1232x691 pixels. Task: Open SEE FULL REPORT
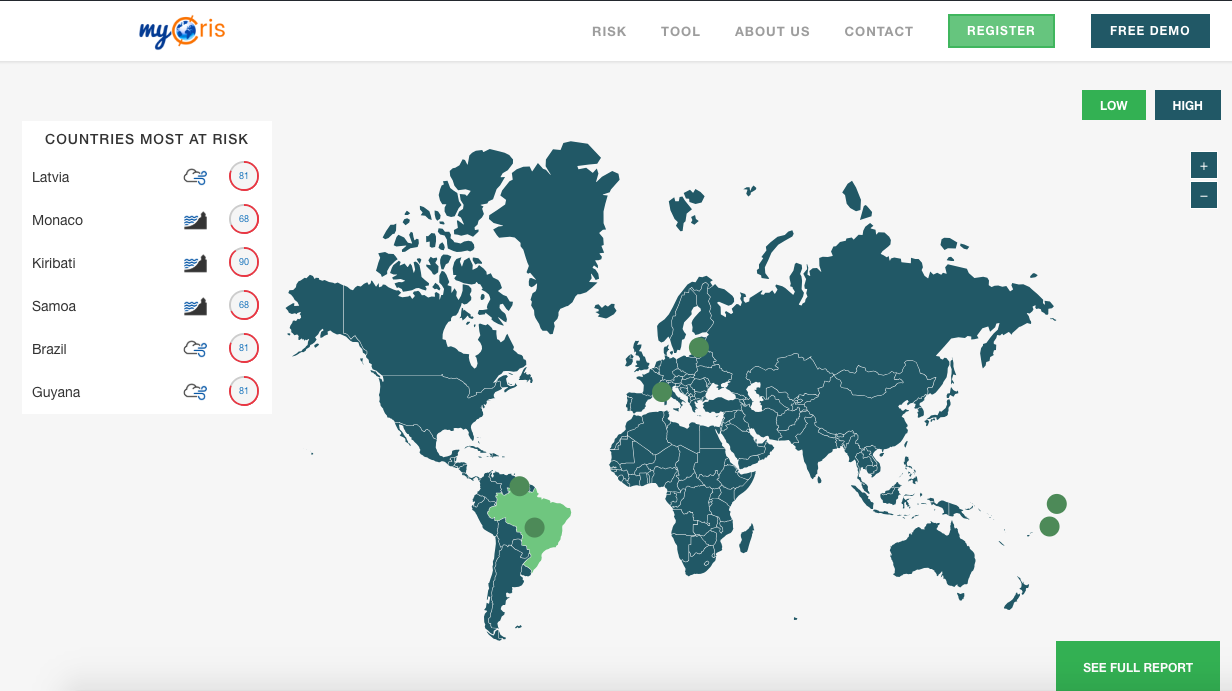pos(1137,667)
